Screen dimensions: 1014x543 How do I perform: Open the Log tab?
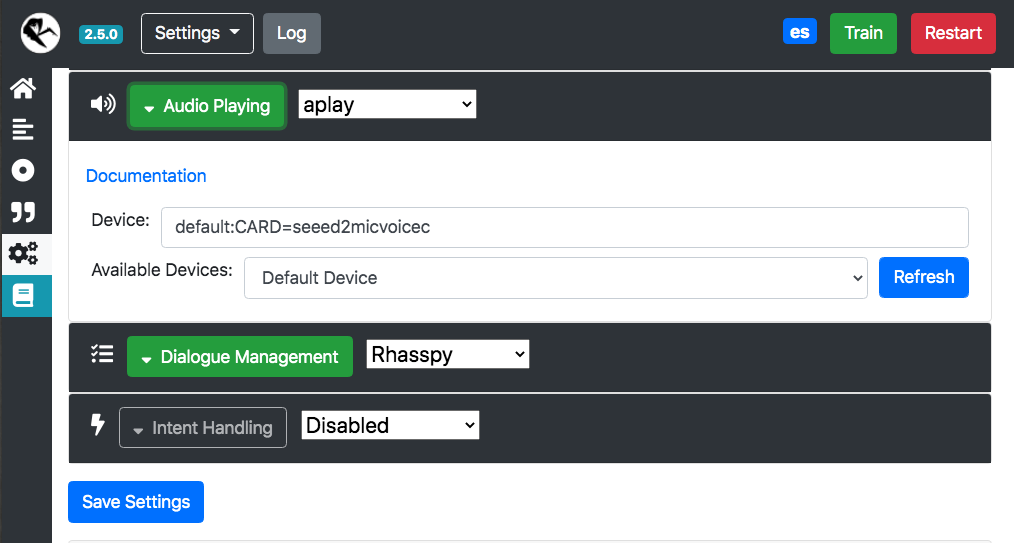pyautogui.click(x=292, y=34)
